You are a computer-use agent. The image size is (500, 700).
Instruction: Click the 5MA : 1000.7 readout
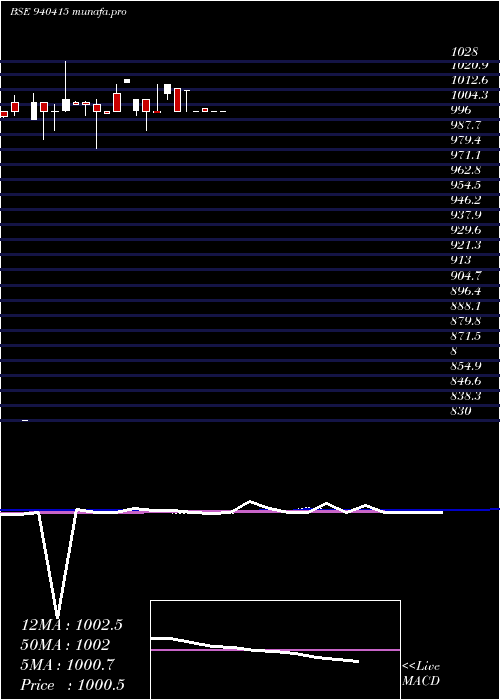(69, 665)
